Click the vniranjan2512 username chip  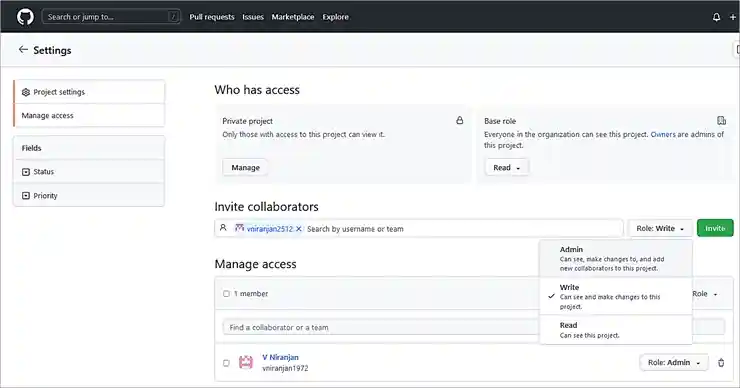(x=269, y=229)
